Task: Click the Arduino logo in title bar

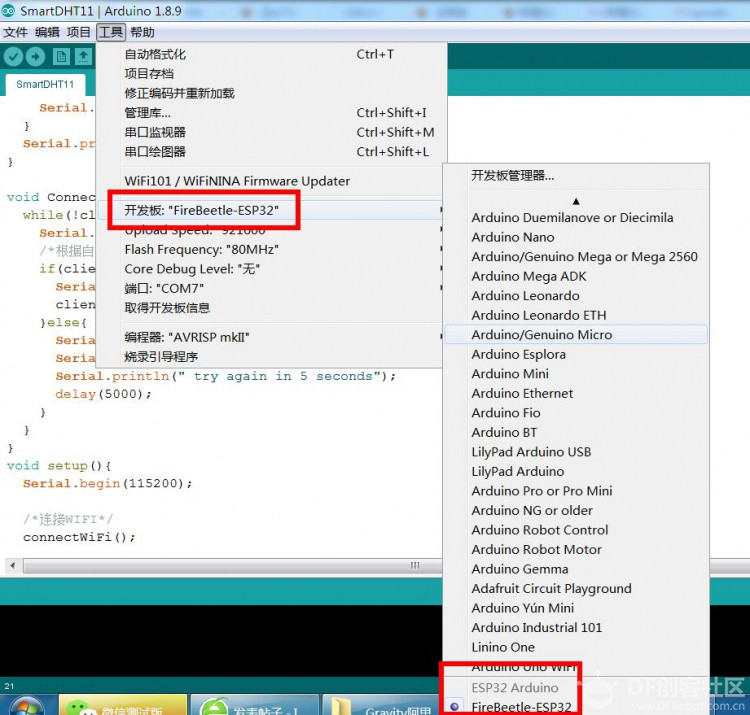Action: [x=8, y=10]
